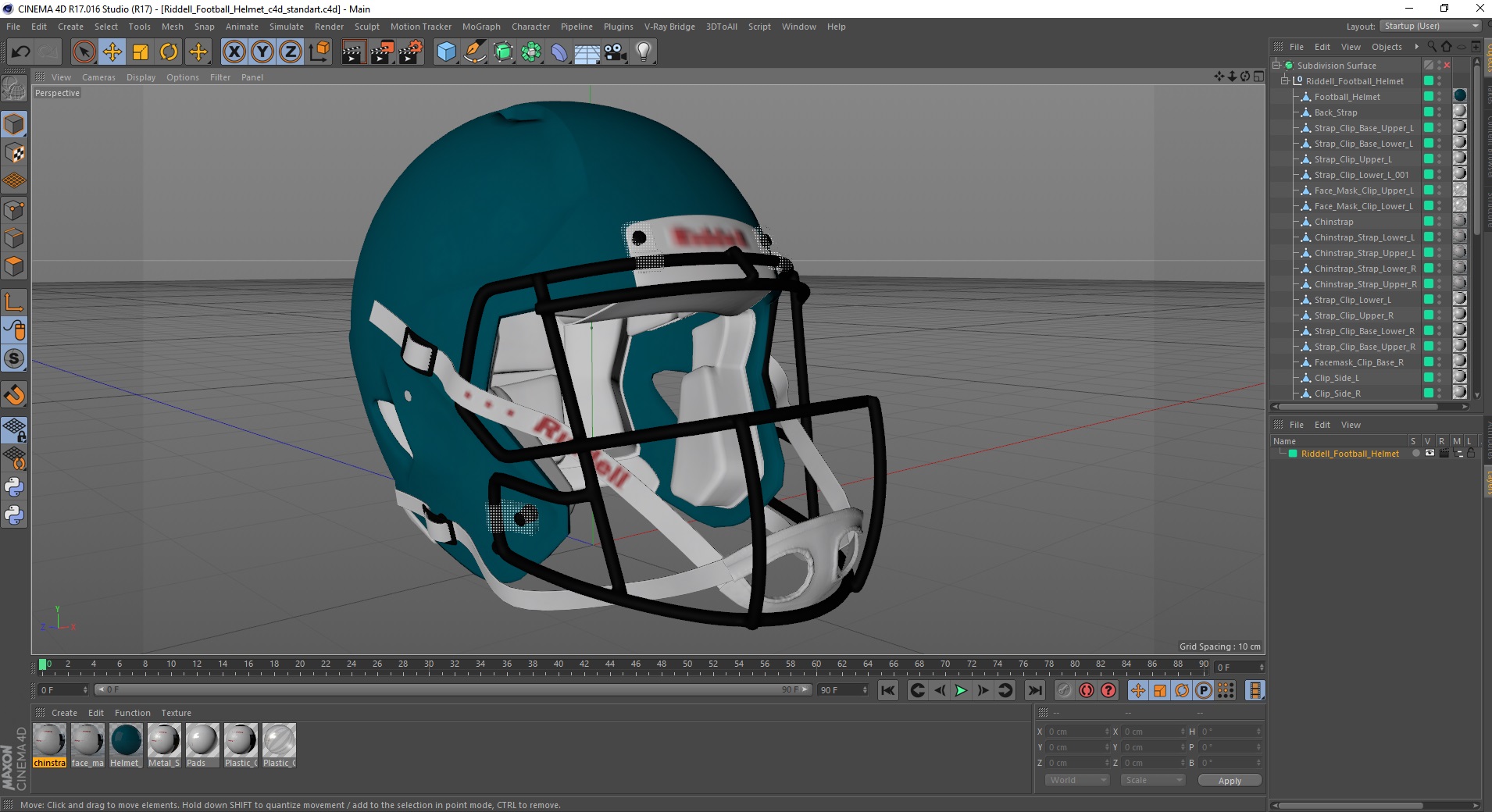Add a Floor environment object
Viewport: 1492px width, 812px height.
tap(587, 52)
